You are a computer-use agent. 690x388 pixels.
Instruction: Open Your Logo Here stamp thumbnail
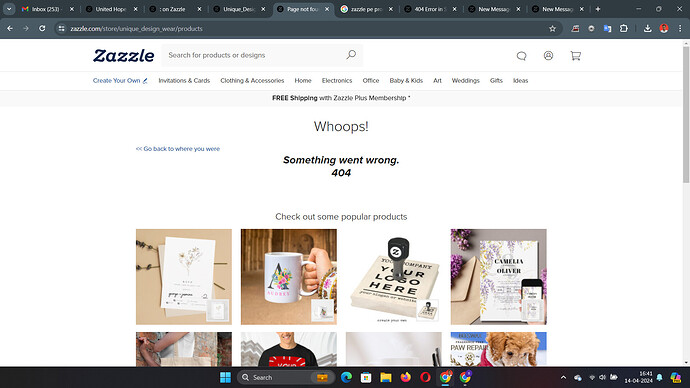[x=393, y=277]
